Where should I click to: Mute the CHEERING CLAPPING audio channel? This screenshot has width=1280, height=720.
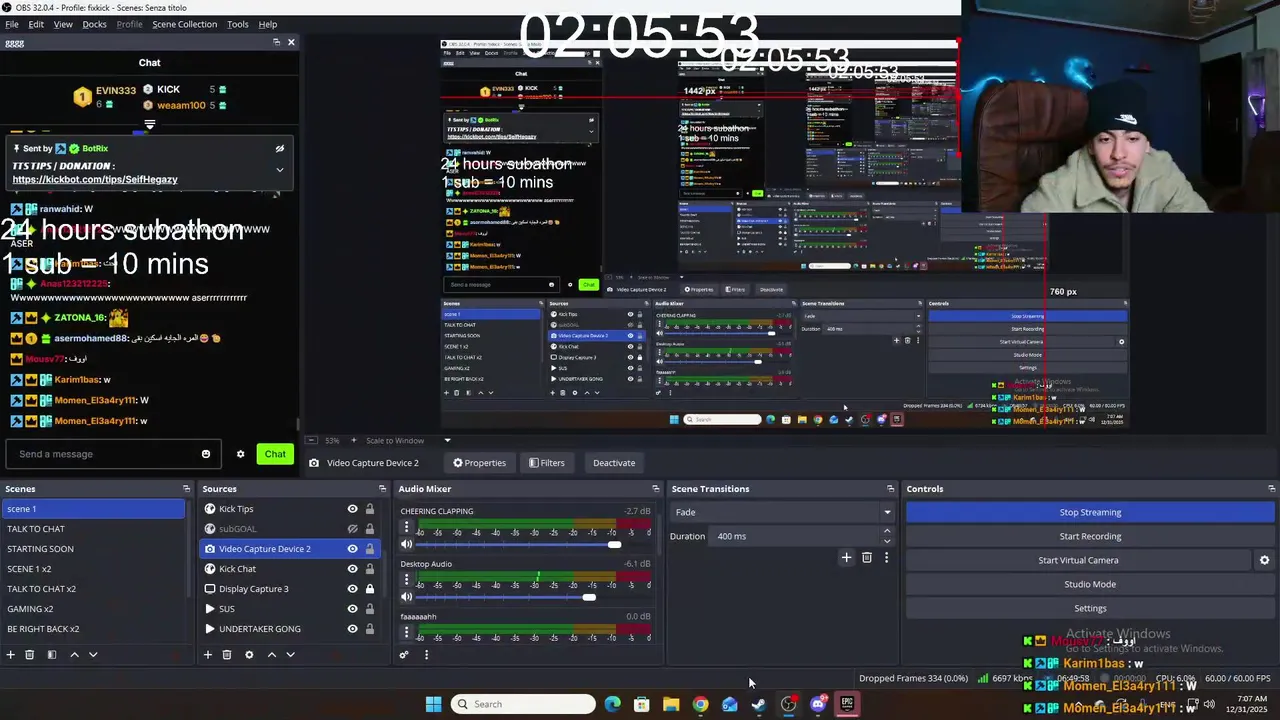tap(406, 544)
